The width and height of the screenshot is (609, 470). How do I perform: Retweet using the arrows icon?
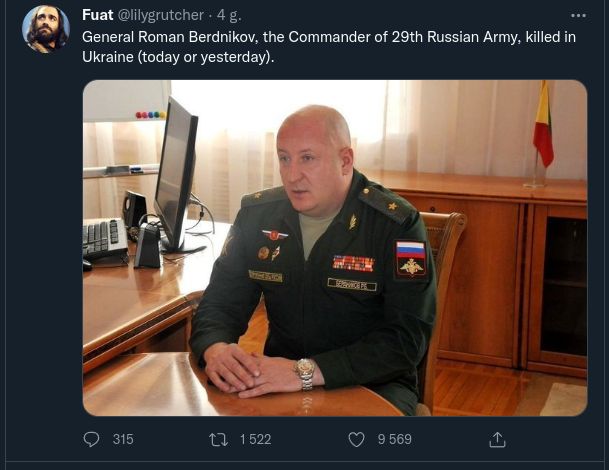218,440
